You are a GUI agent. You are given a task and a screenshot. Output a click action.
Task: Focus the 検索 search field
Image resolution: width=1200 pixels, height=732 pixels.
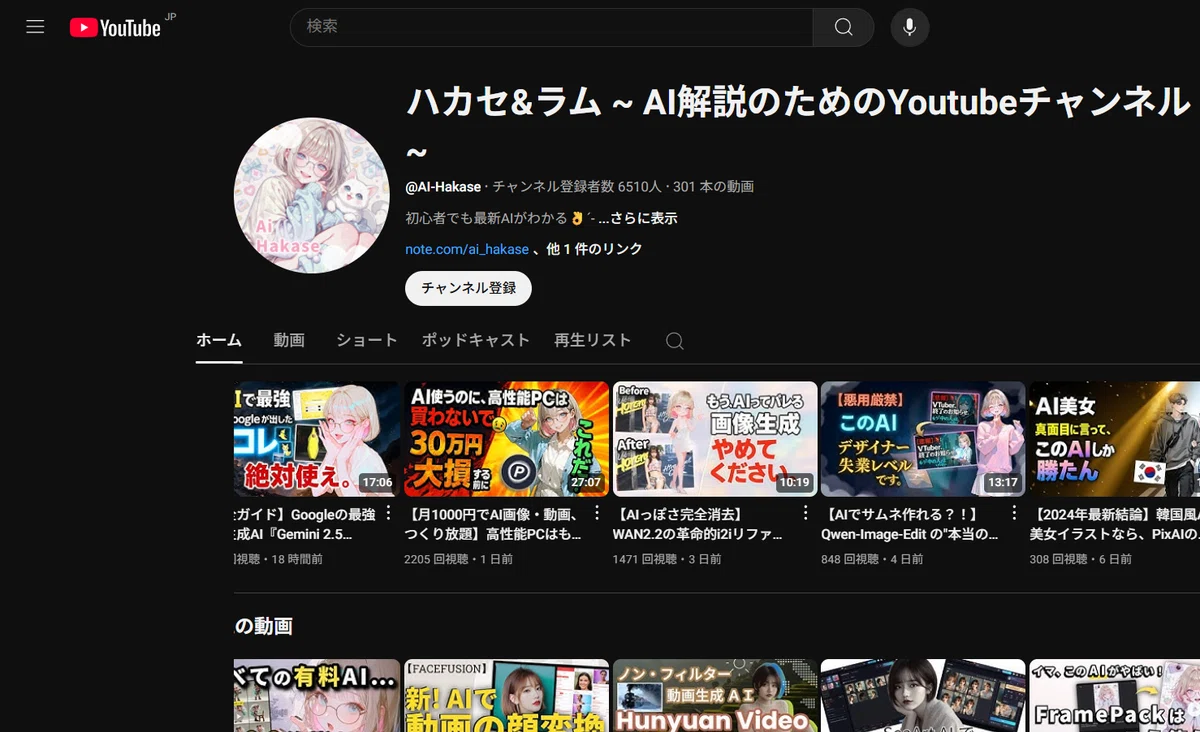(x=551, y=27)
